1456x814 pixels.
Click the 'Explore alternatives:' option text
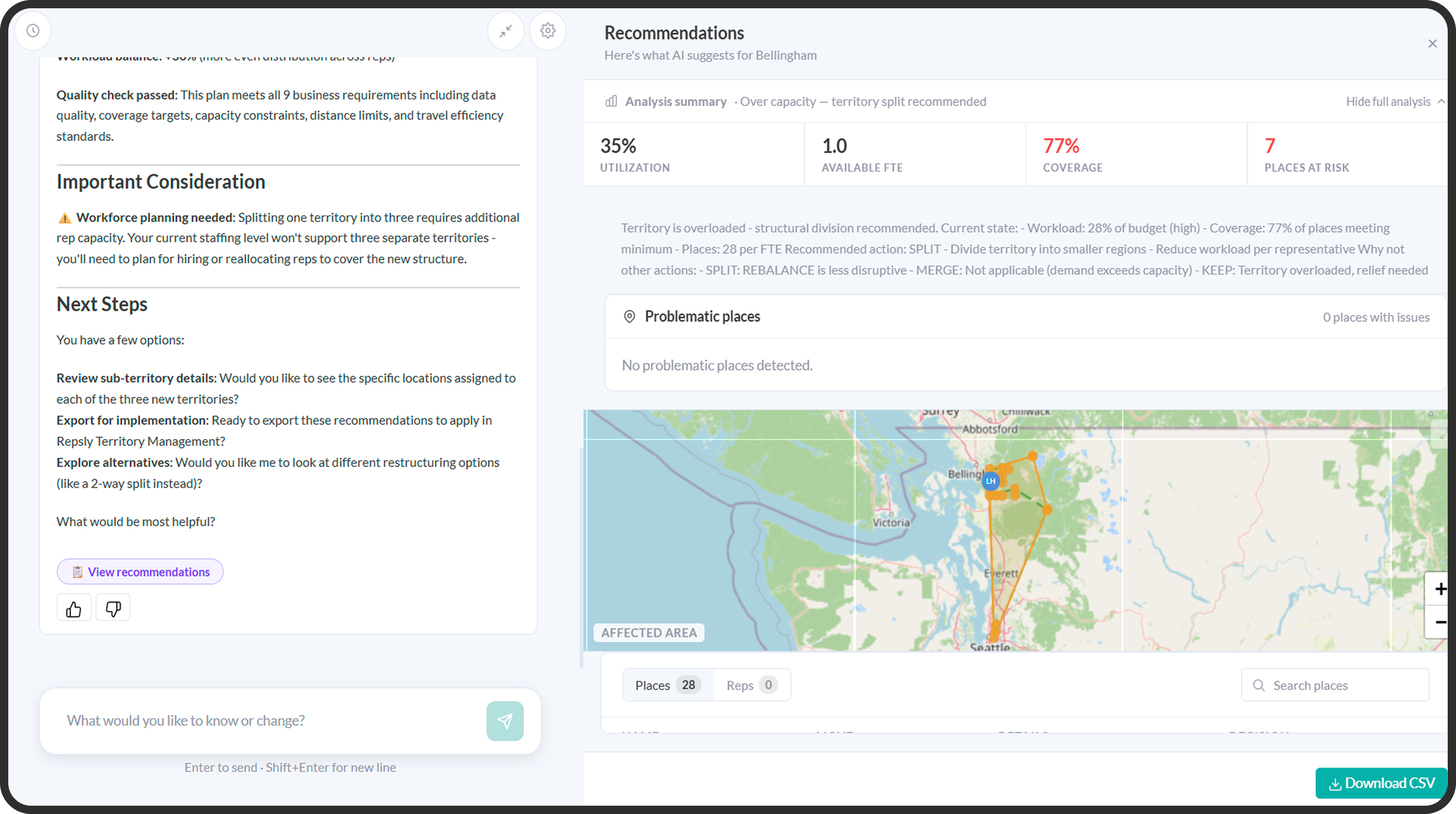click(114, 462)
